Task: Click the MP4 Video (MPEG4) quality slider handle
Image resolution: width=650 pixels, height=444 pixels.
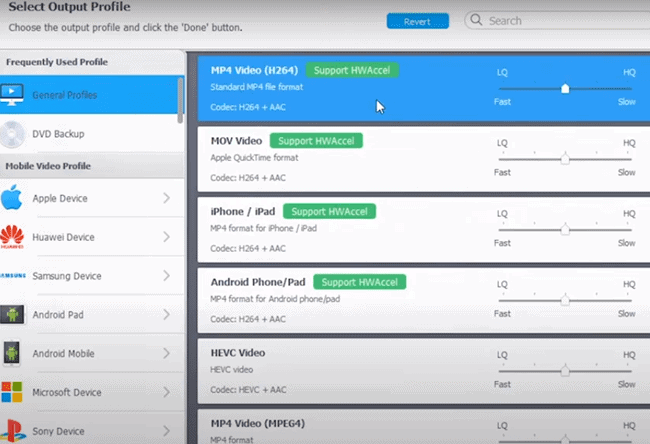Action: [565, 440]
